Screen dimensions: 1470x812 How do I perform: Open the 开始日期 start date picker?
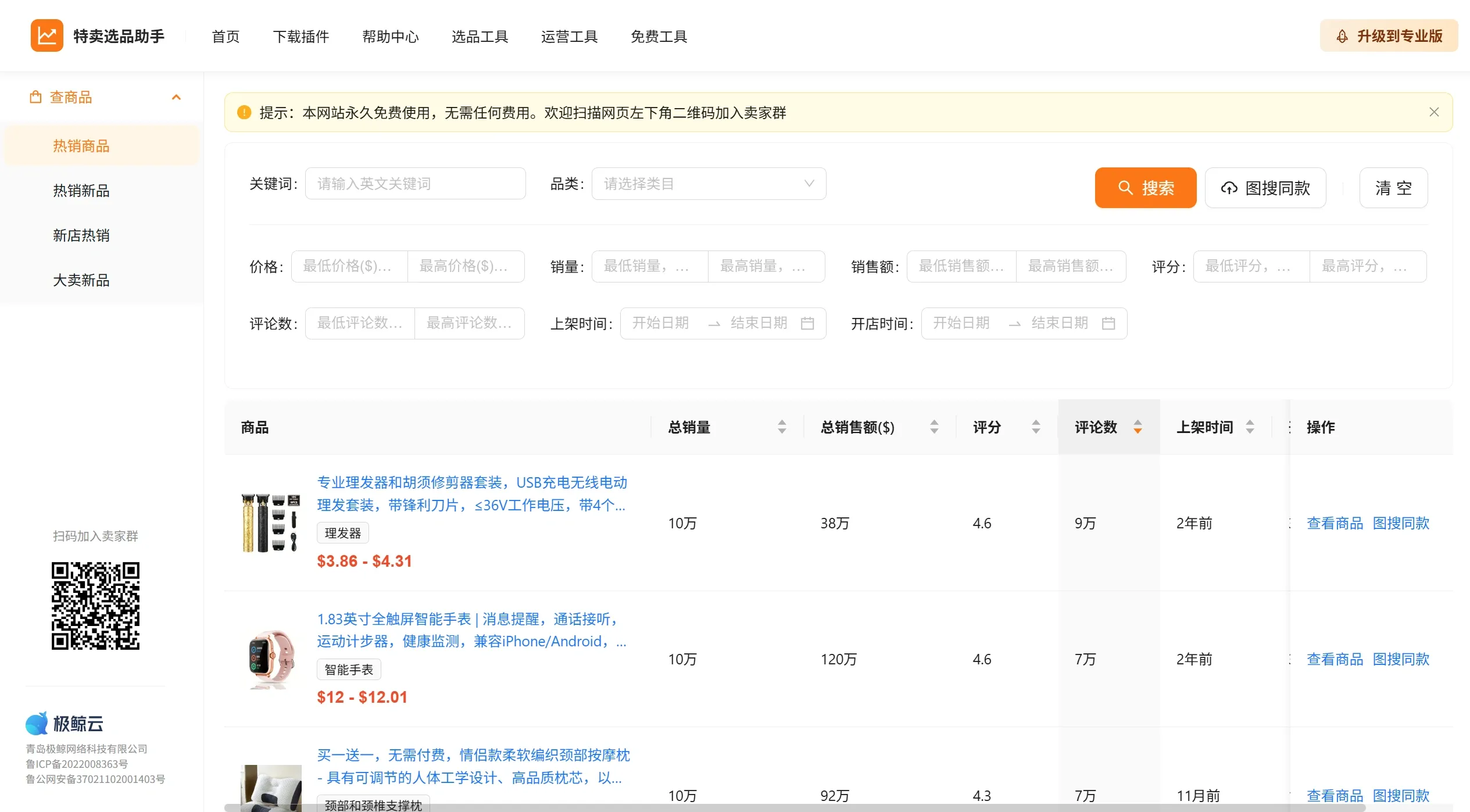click(x=660, y=323)
